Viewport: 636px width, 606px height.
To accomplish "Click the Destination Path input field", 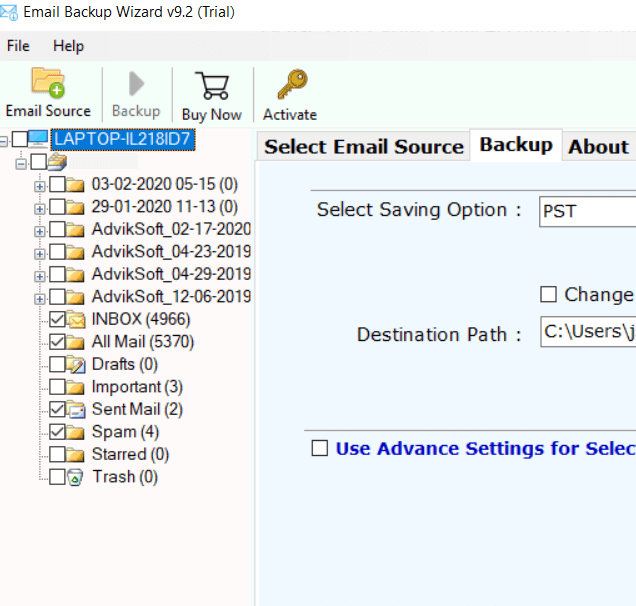I will 588,332.
